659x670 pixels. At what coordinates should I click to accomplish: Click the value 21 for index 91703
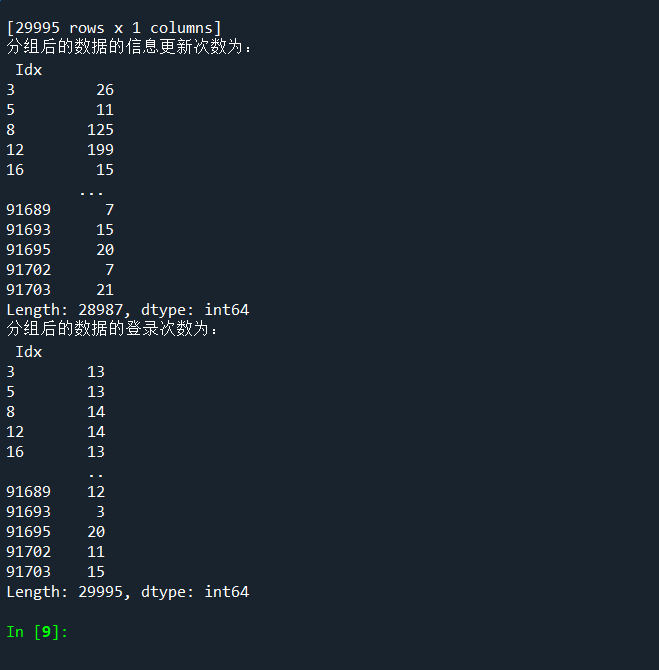pos(105,290)
